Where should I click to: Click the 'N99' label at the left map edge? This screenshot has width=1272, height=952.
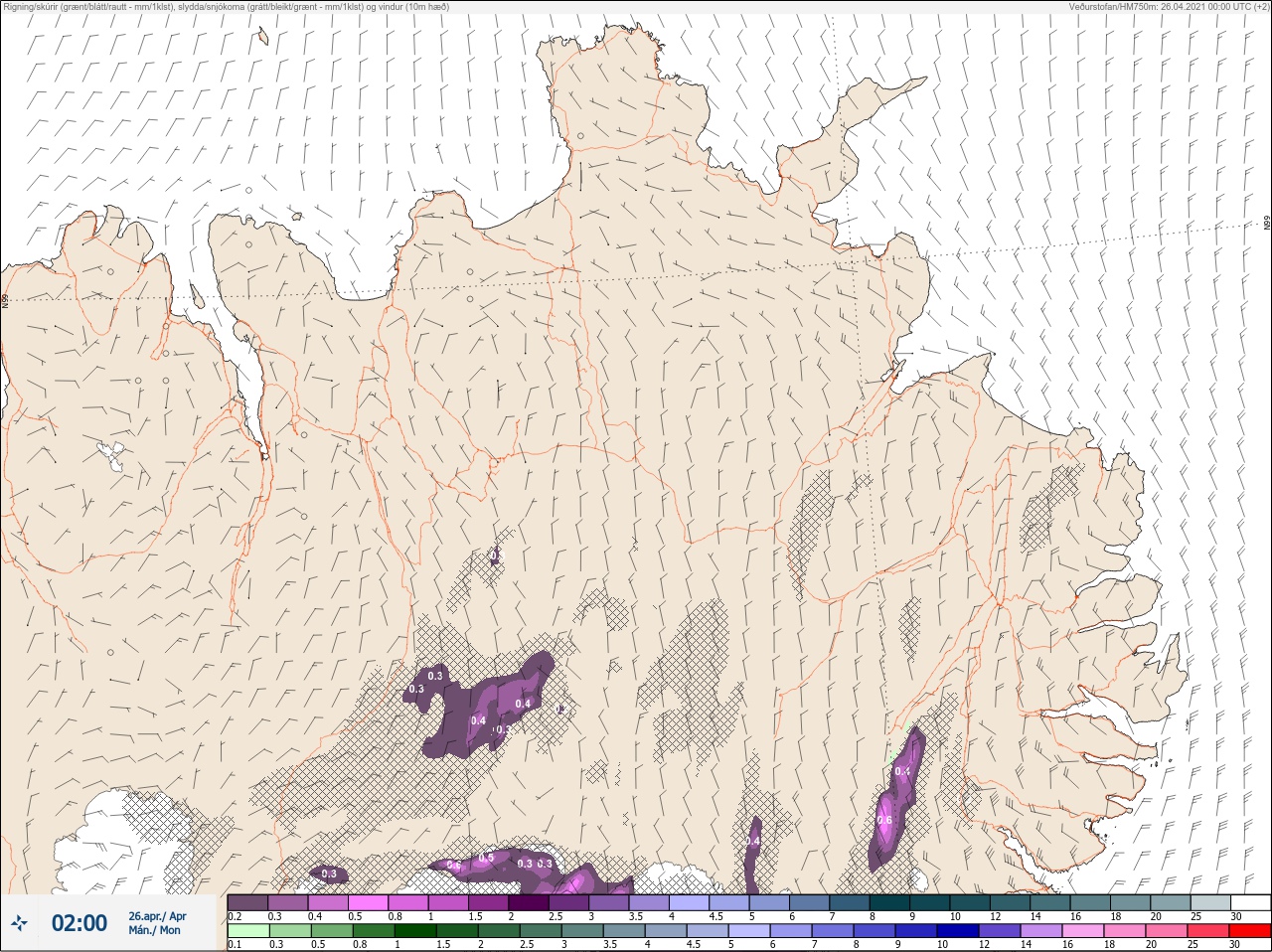click(x=5, y=299)
